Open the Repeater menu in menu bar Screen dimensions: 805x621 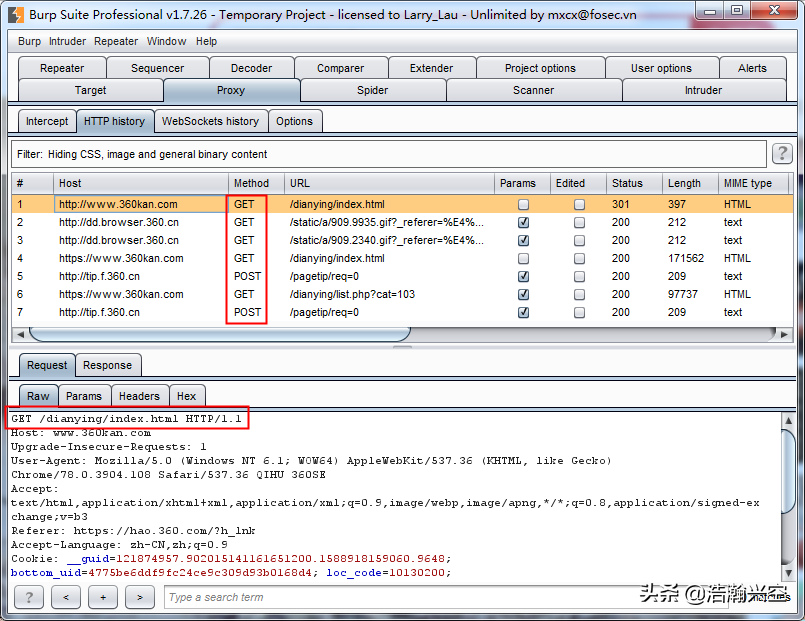click(x=116, y=41)
